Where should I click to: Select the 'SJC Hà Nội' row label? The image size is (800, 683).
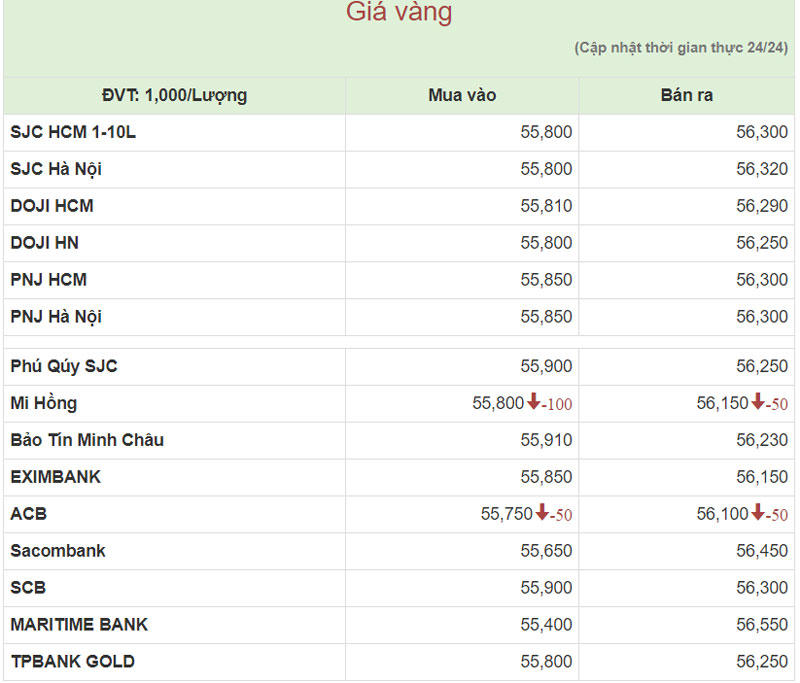[x=56, y=169]
